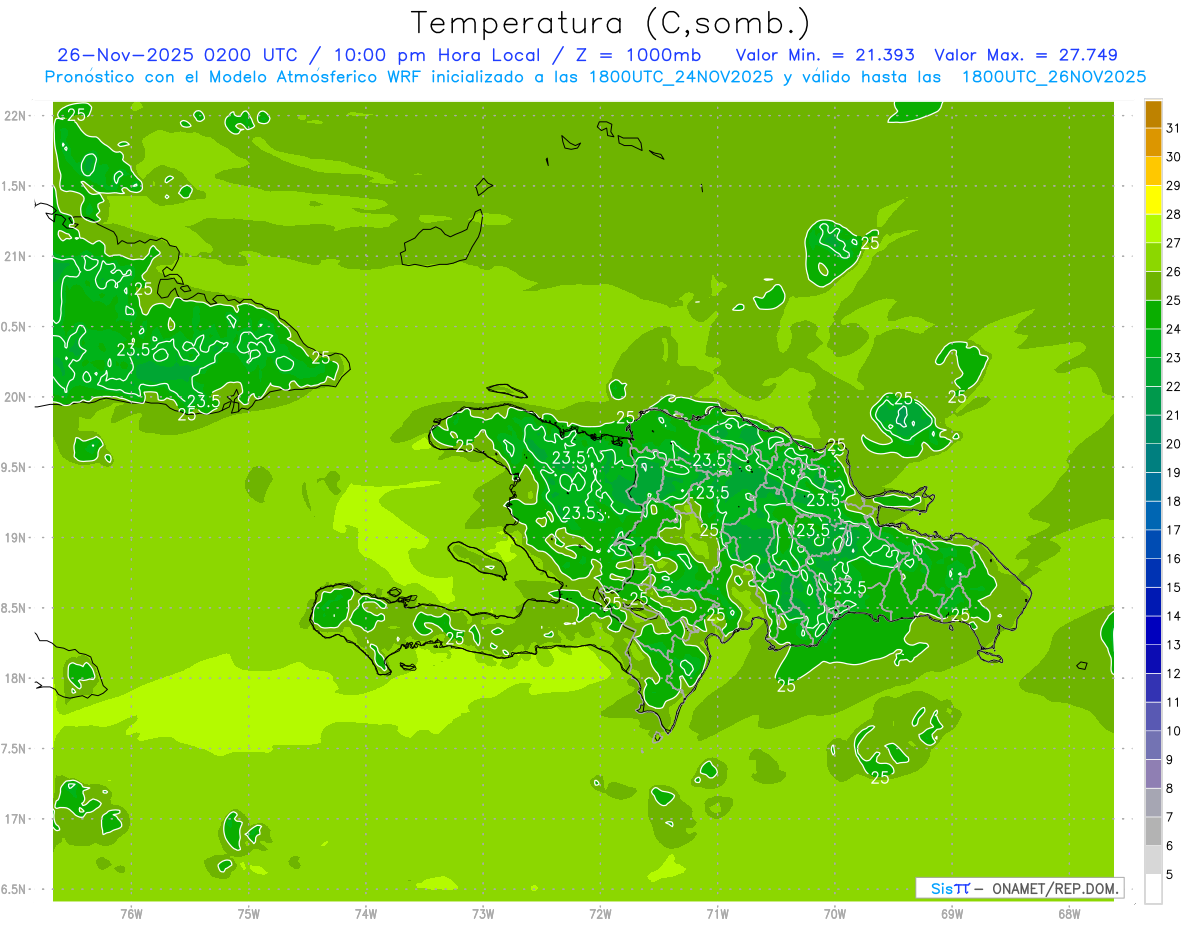Image resolution: width=1200 pixels, height=927 pixels.
Task: Click the '69W' longitude axis label
Action: point(952,913)
